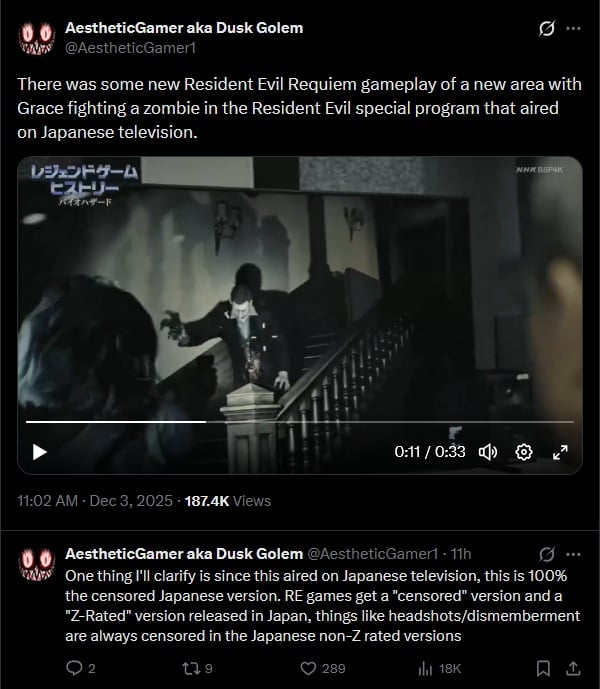Viewport: 600px width, 689px height.
Task: Expand video to fullscreen
Action: [x=560, y=452]
